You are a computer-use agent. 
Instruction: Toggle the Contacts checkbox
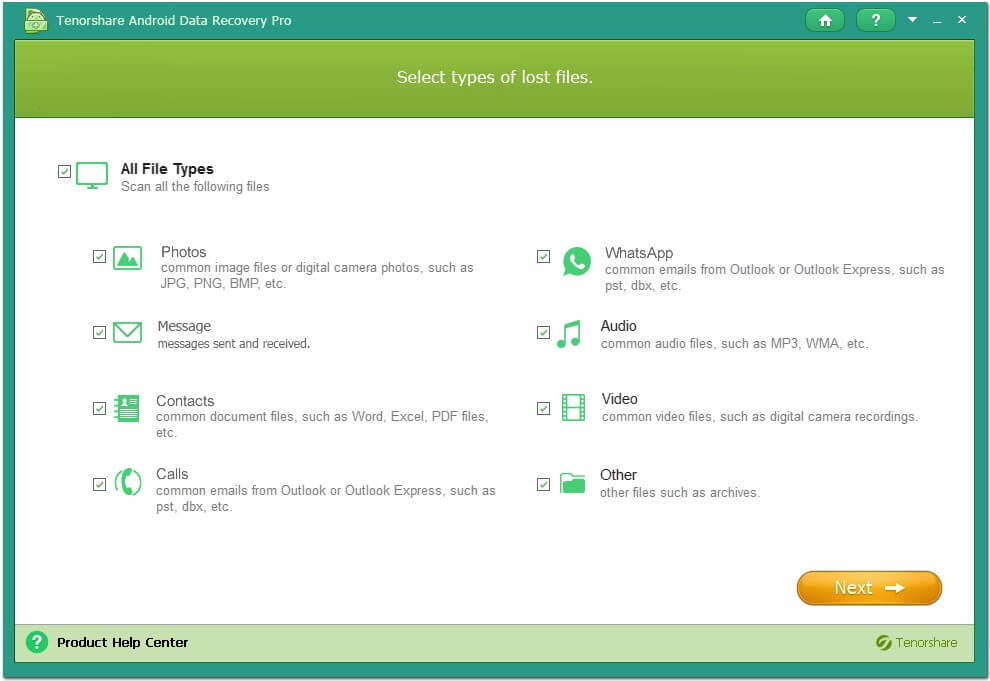click(99, 408)
